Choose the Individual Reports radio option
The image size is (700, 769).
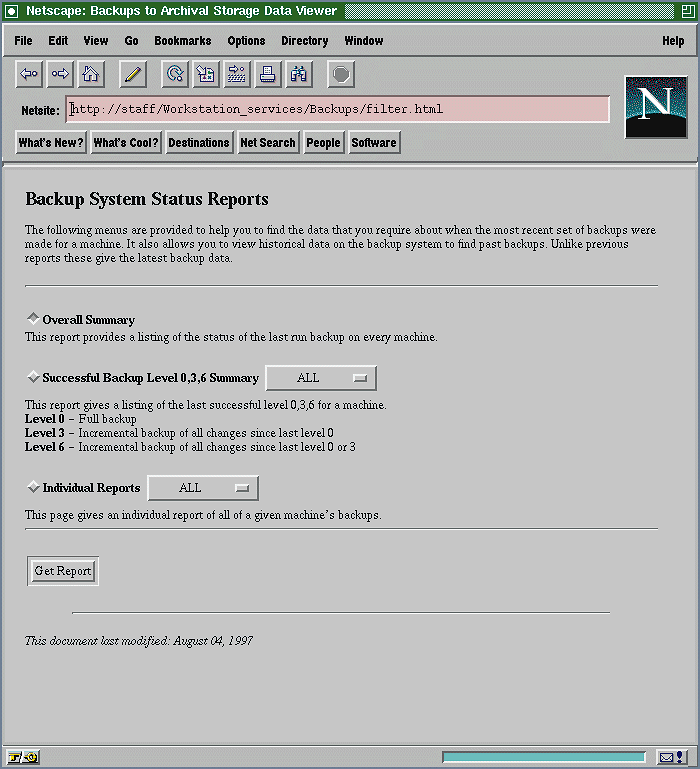coord(33,487)
